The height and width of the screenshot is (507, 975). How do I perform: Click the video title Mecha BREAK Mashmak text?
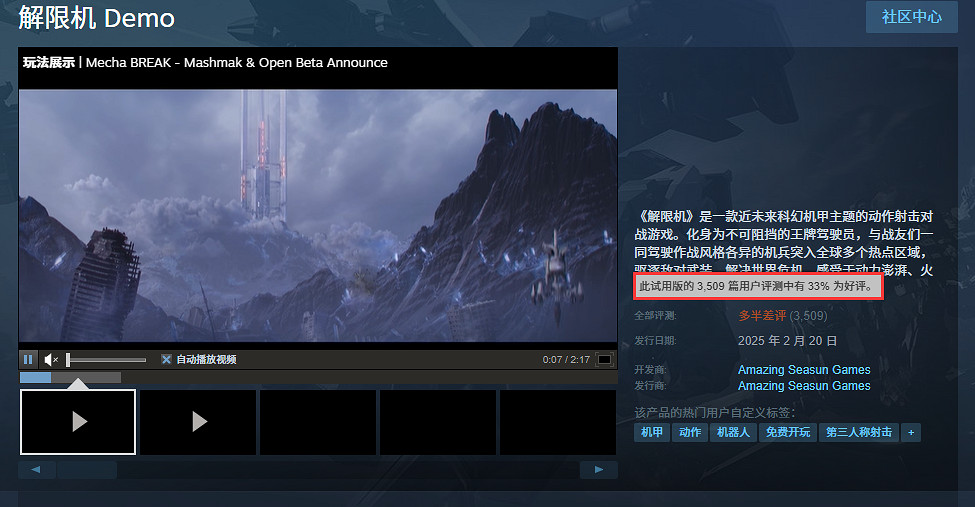tap(236, 63)
